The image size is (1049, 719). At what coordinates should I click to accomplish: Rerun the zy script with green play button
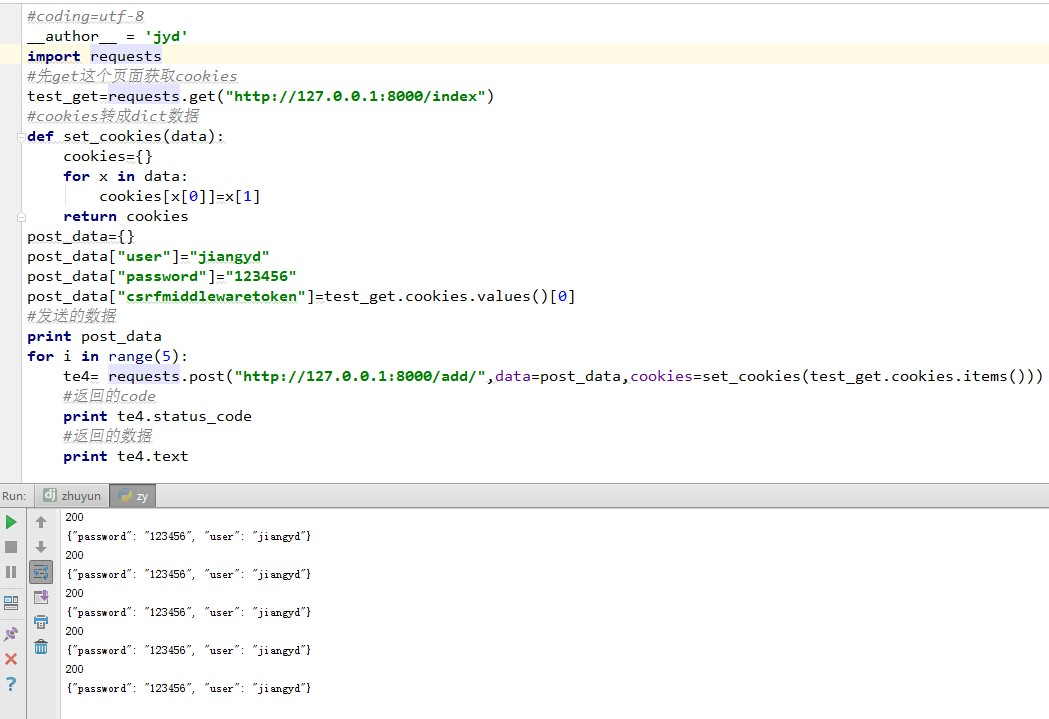[11, 522]
